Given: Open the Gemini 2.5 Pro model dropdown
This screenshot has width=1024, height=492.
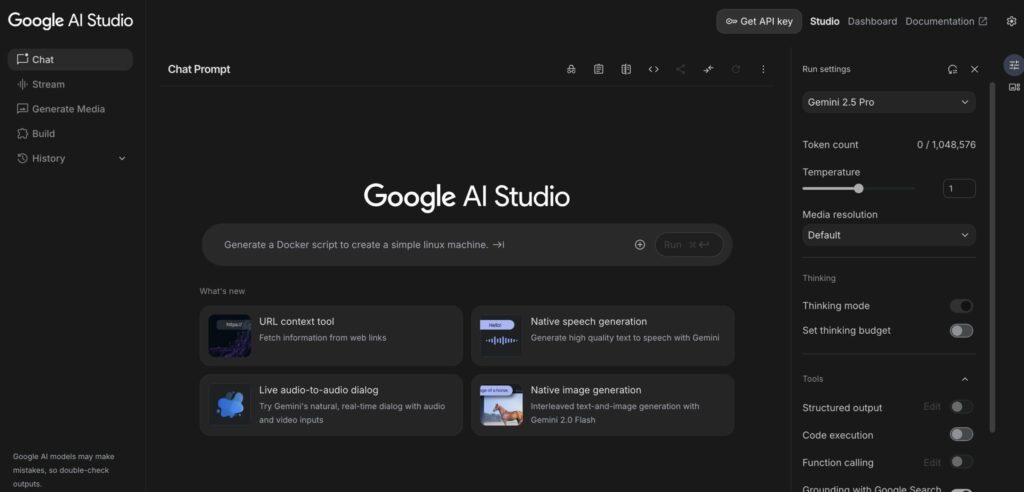Looking at the screenshot, I should (x=889, y=102).
